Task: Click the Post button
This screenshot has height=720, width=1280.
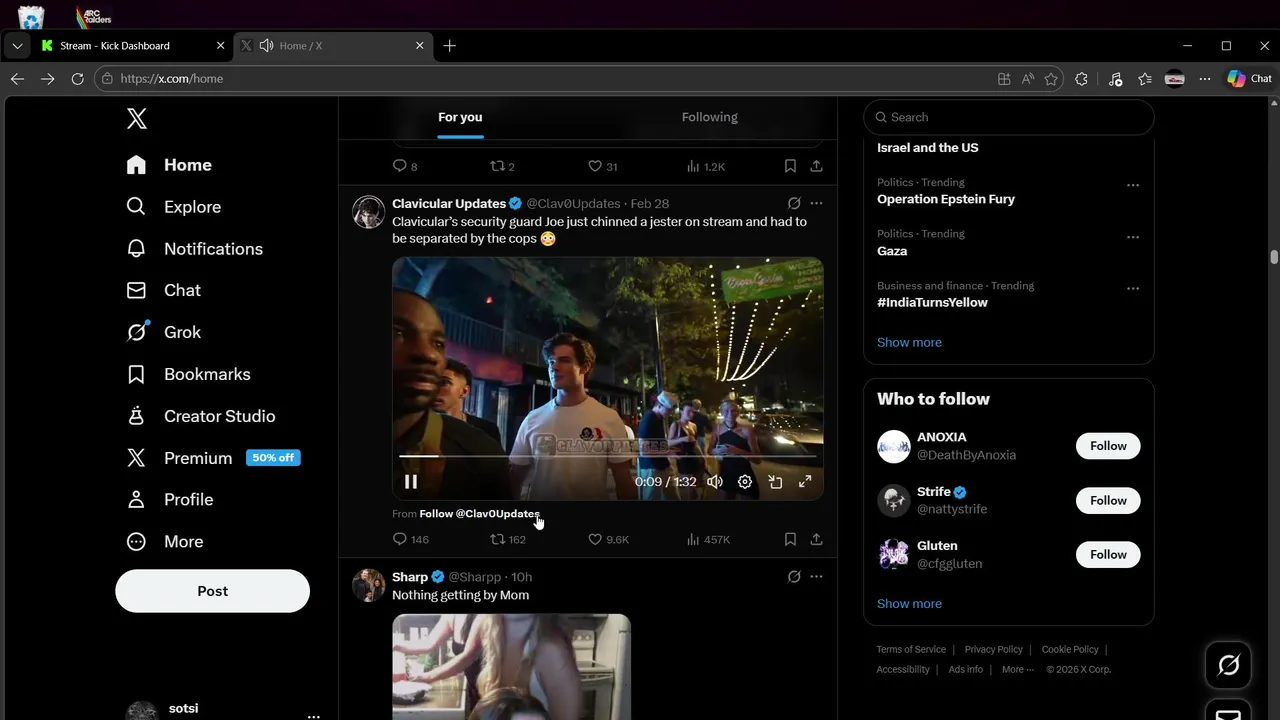Action: [212, 591]
